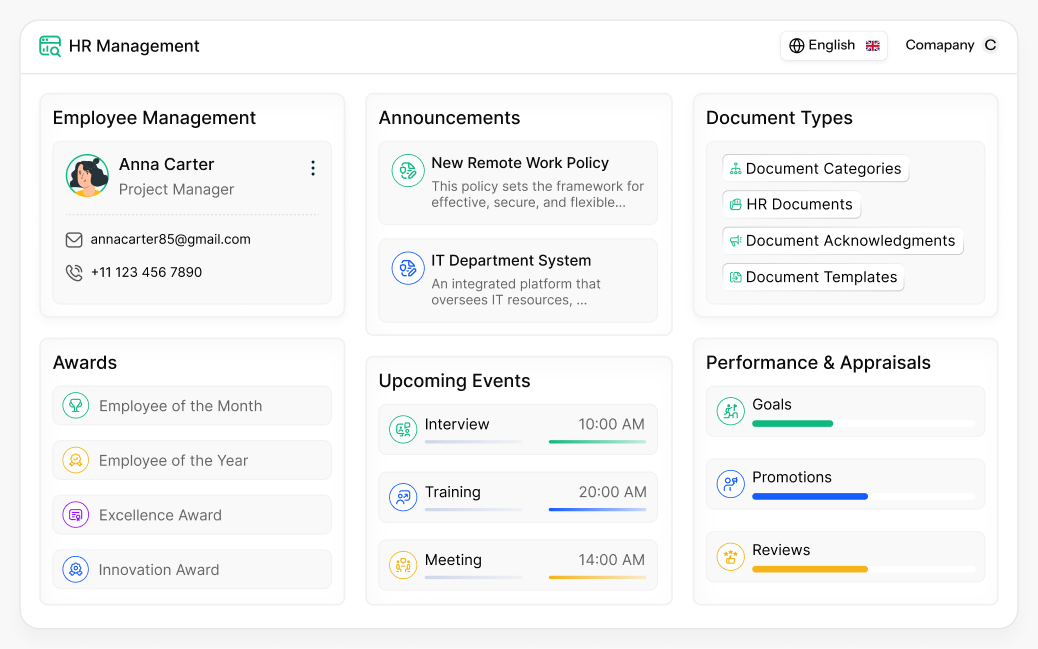The height and width of the screenshot is (649, 1038).
Task: Click the Interview event icon
Action: pos(402,428)
